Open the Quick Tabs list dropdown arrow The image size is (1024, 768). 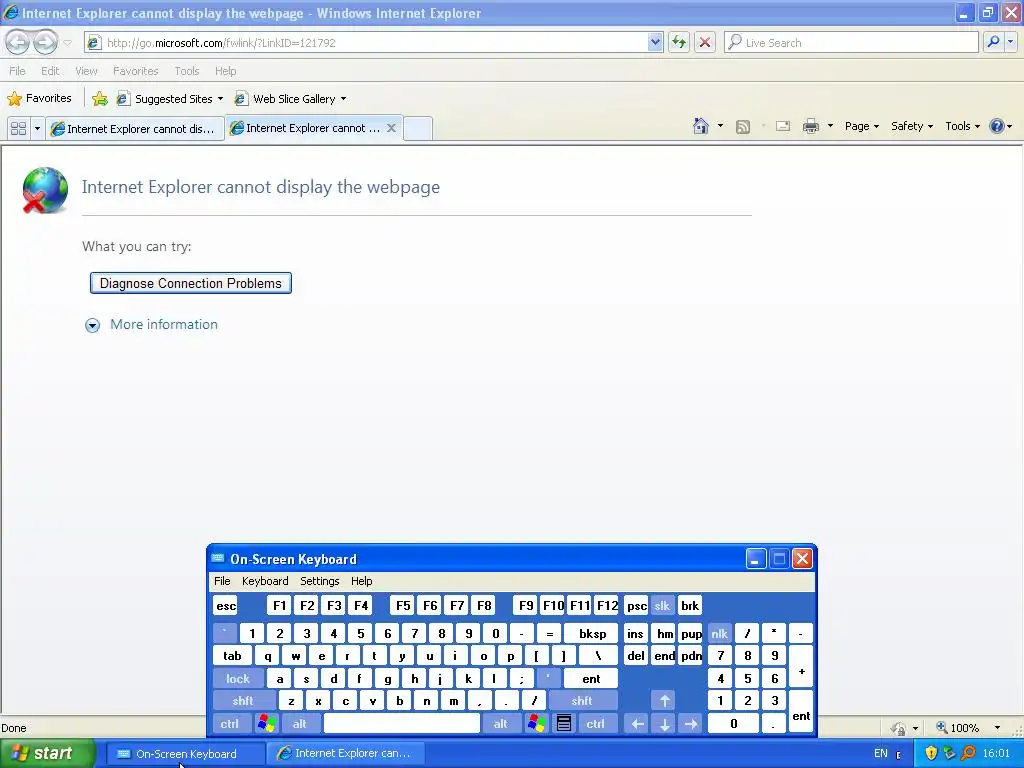tap(37, 129)
